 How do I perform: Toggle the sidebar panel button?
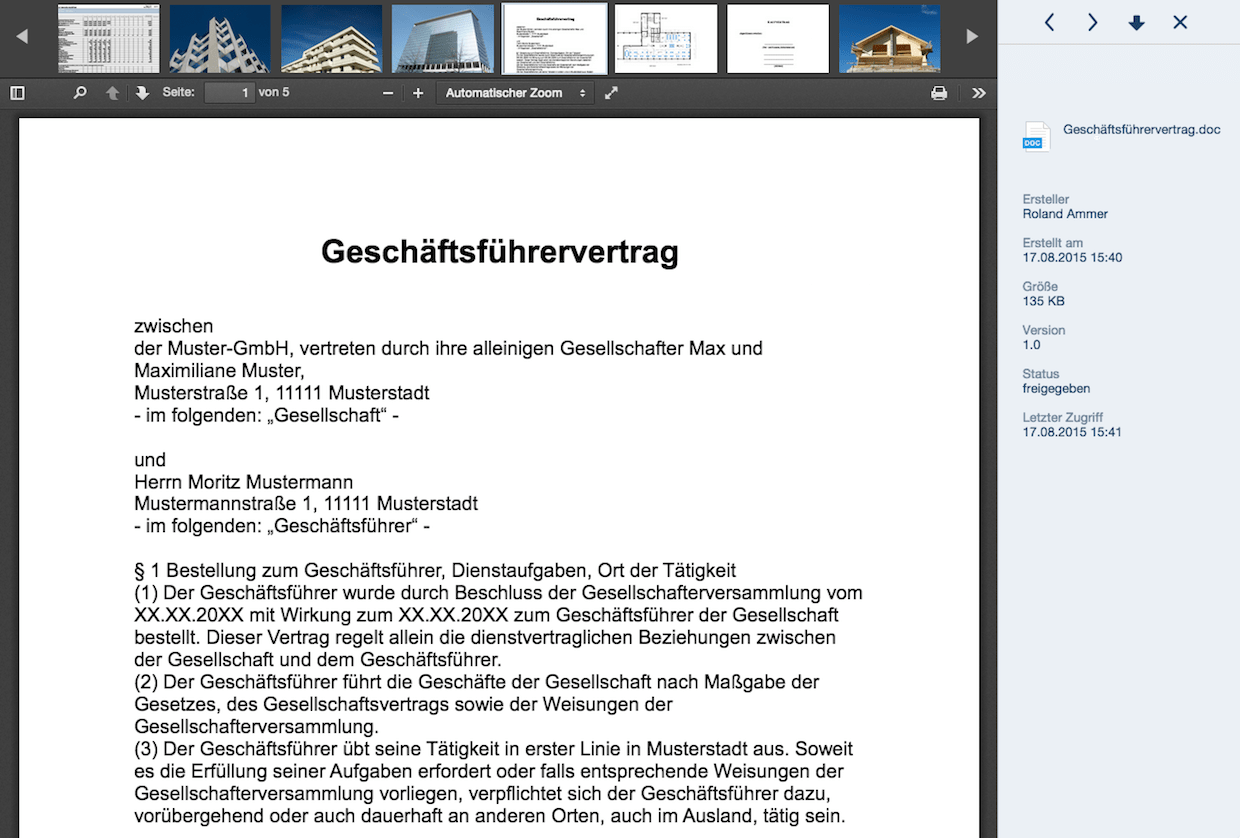[x=17, y=93]
